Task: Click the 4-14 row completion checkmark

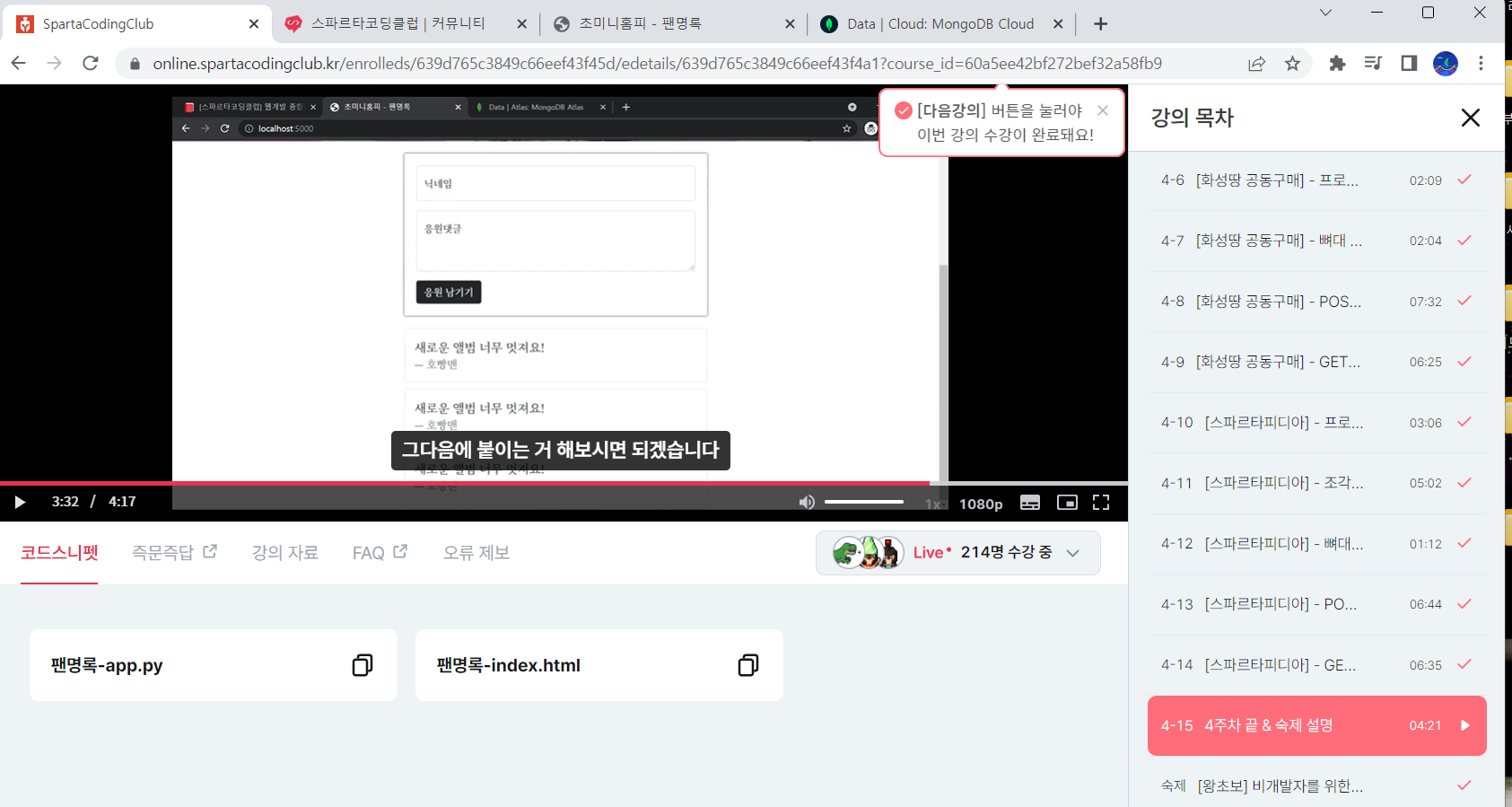Action: coord(1464,664)
